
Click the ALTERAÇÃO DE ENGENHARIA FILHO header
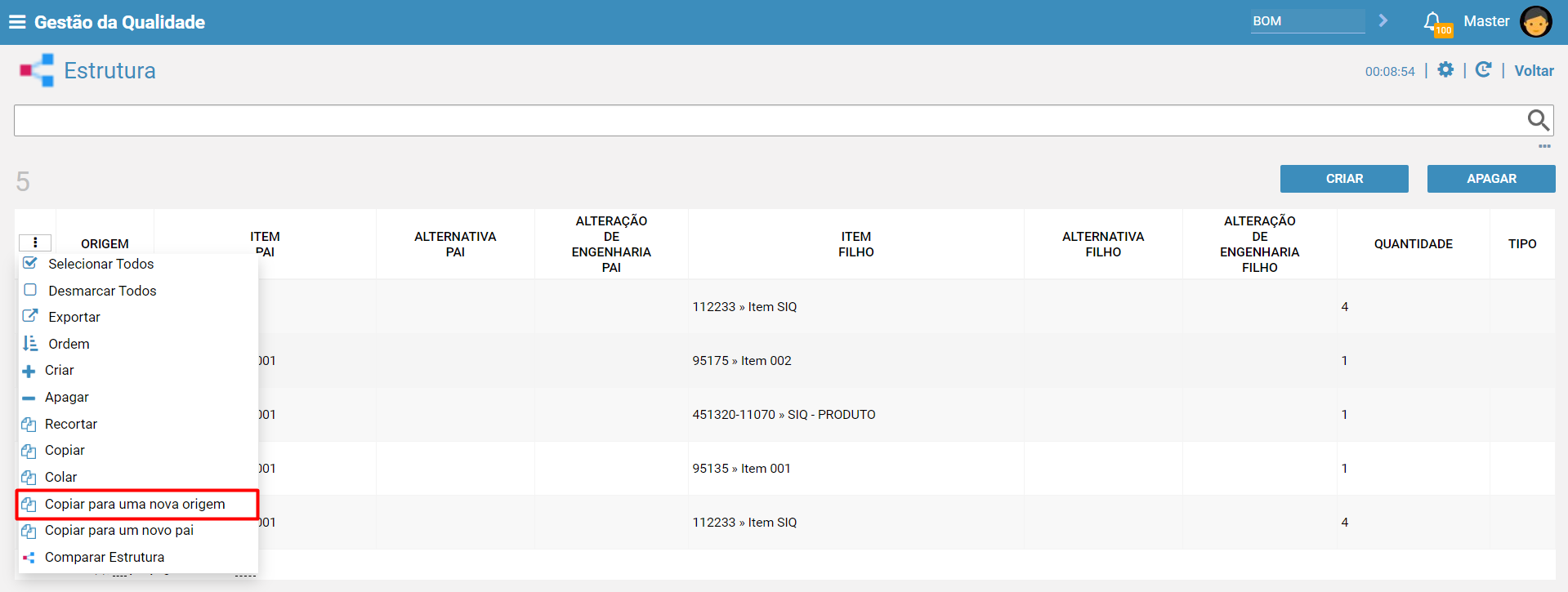coord(1259,244)
